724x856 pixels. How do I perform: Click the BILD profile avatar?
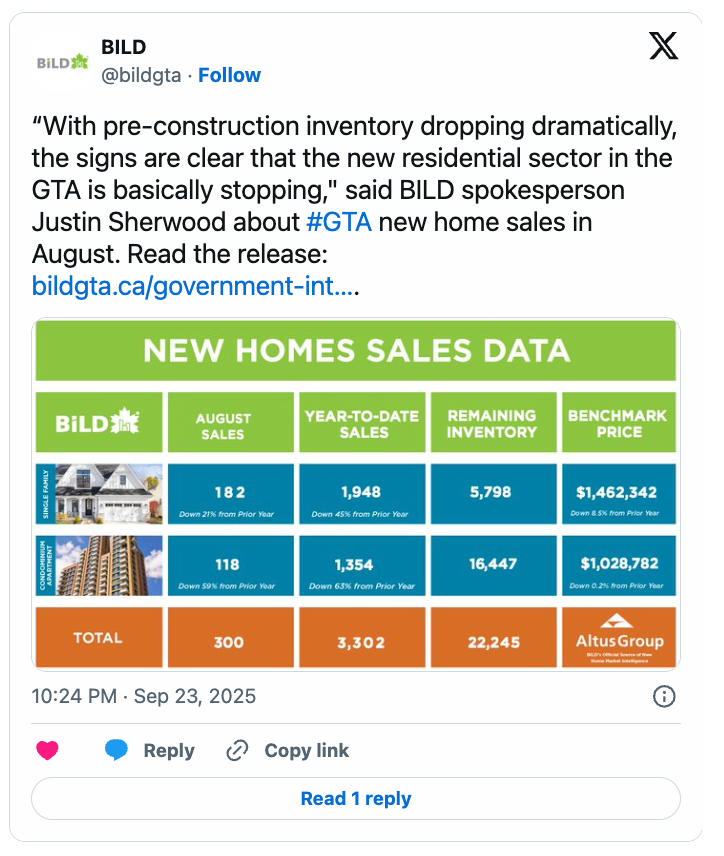tap(62, 62)
